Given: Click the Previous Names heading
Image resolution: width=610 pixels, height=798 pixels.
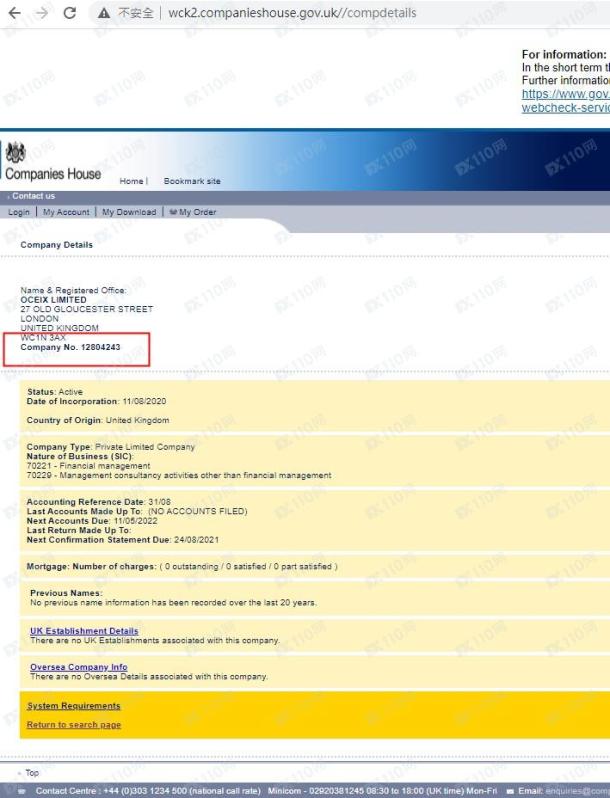Looking at the screenshot, I should pos(66,593).
